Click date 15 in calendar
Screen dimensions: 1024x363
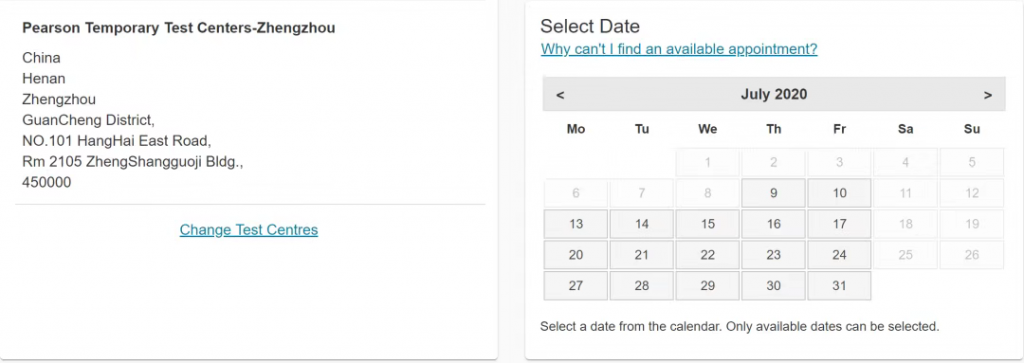pos(708,224)
